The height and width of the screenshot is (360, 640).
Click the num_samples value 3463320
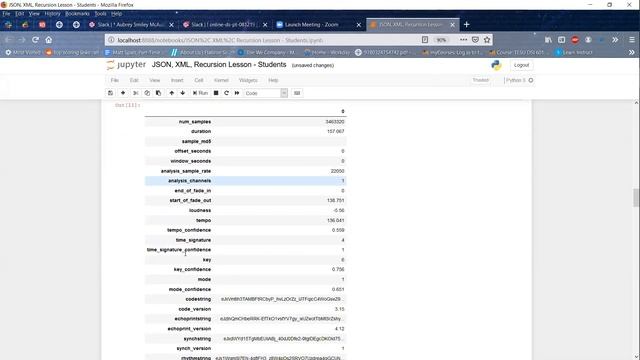(x=335, y=122)
